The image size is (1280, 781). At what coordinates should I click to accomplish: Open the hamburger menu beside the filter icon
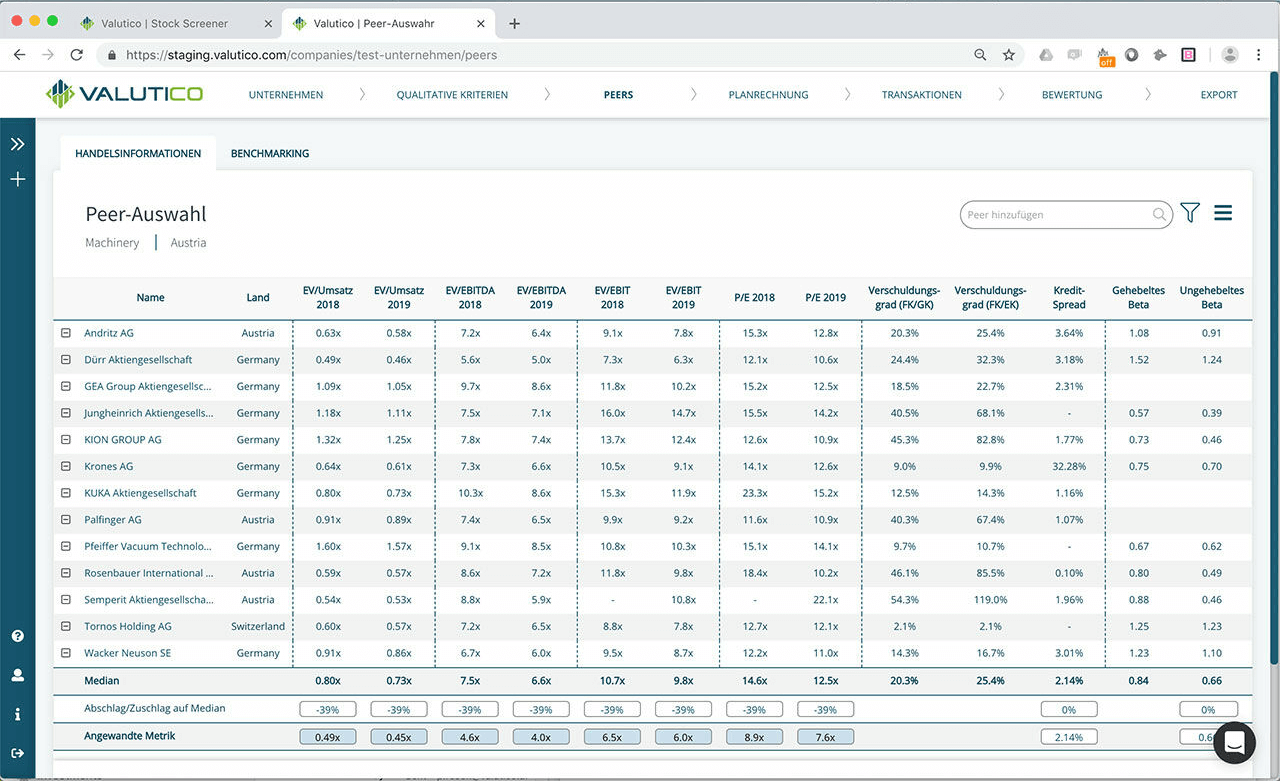[x=1223, y=212]
